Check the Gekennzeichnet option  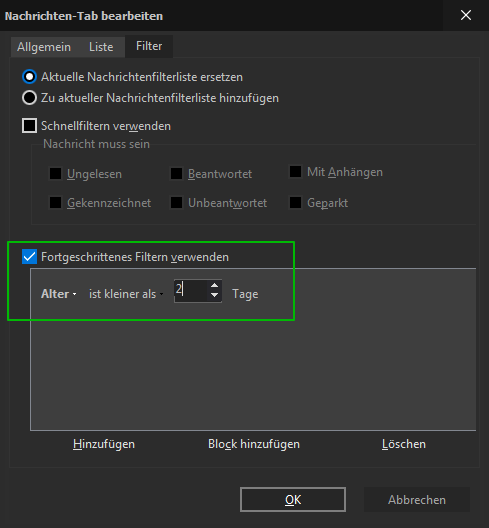[55, 203]
